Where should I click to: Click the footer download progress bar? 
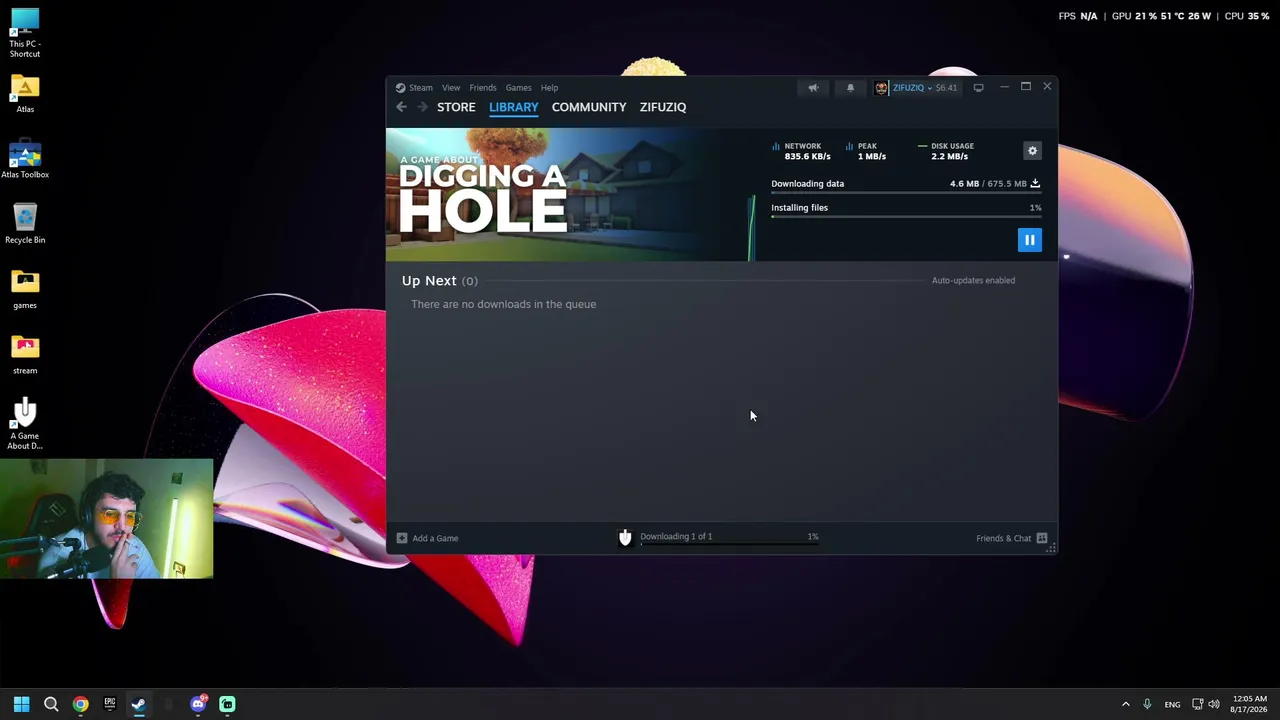coord(729,546)
